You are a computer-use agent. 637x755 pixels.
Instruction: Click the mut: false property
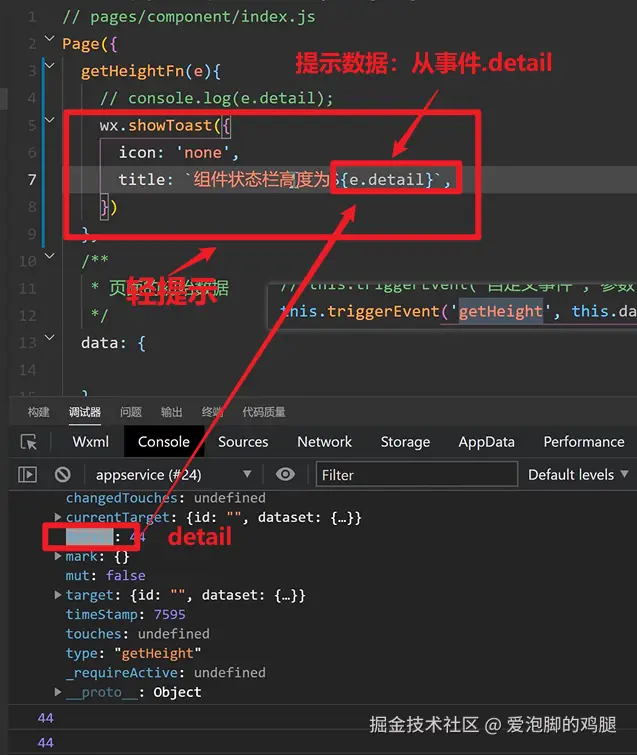[x=105, y=575]
